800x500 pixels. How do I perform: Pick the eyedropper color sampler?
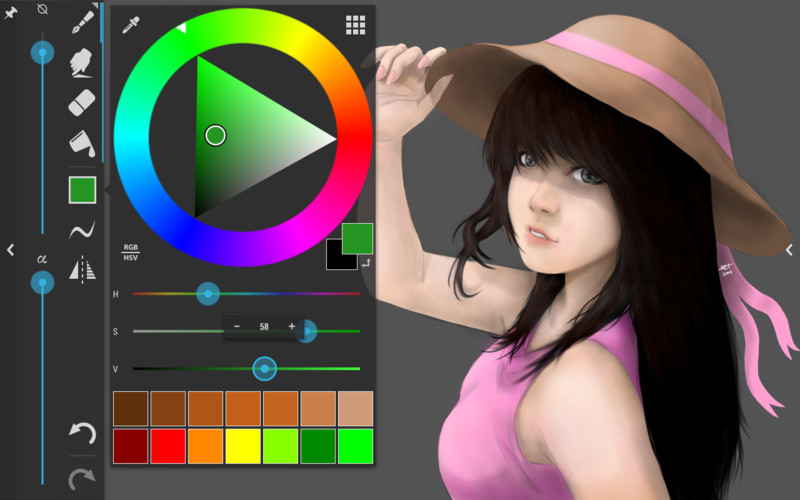[x=131, y=24]
